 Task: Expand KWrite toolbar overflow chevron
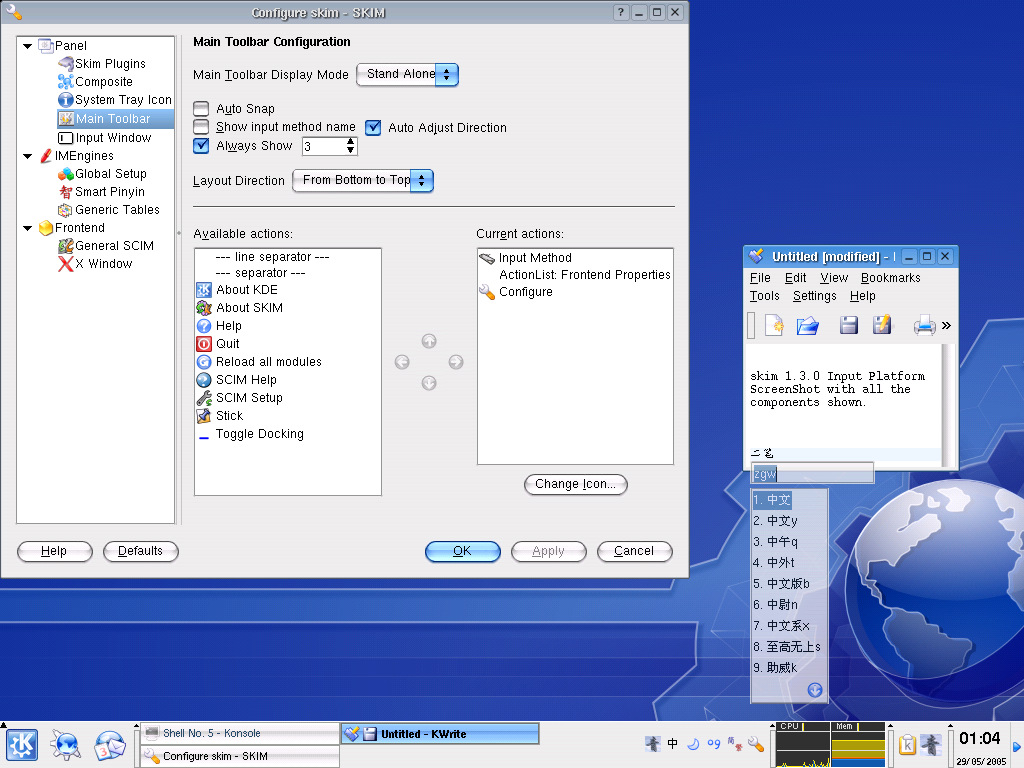[946, 325]
